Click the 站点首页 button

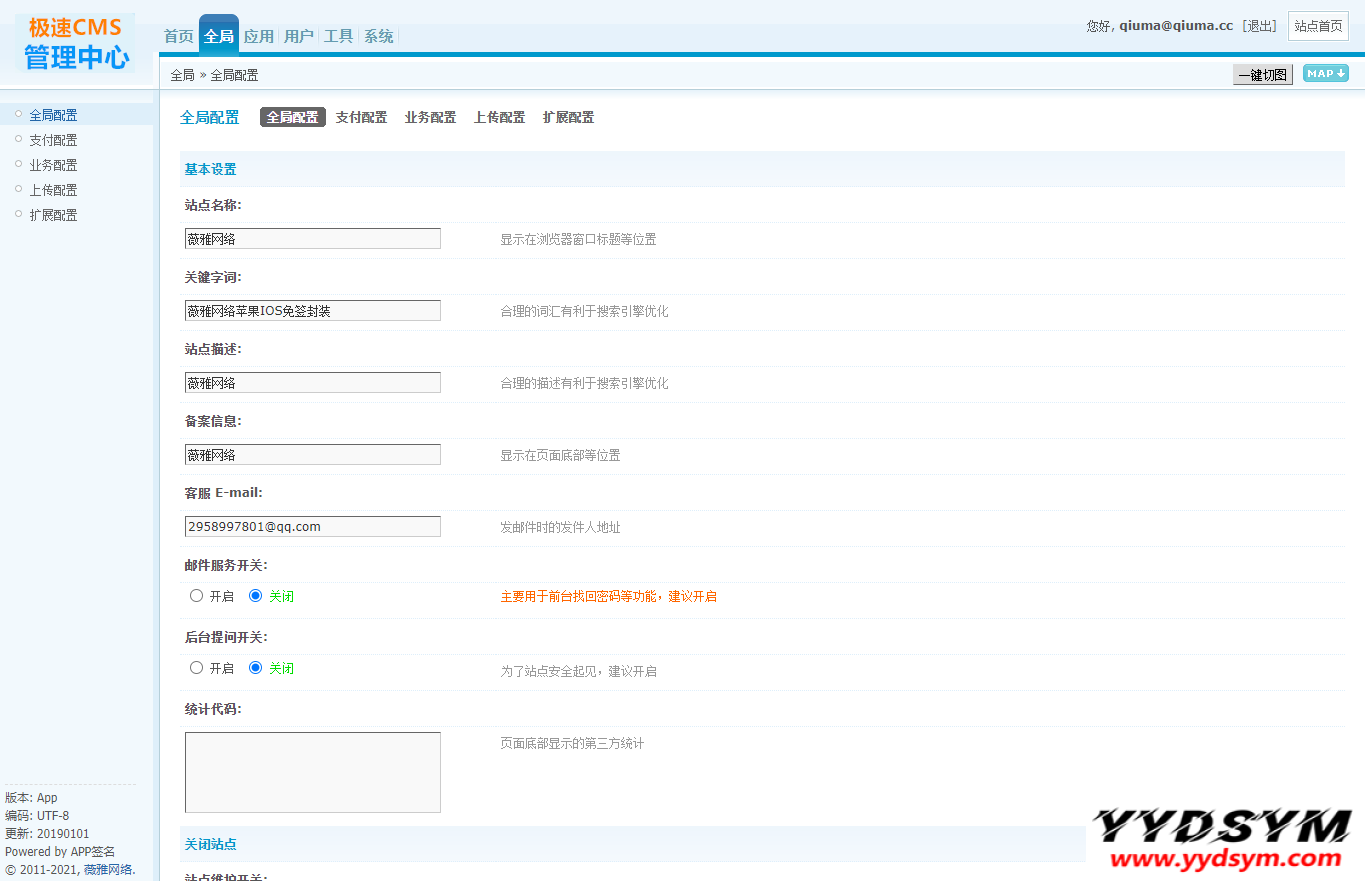[x=1317, y=25]
